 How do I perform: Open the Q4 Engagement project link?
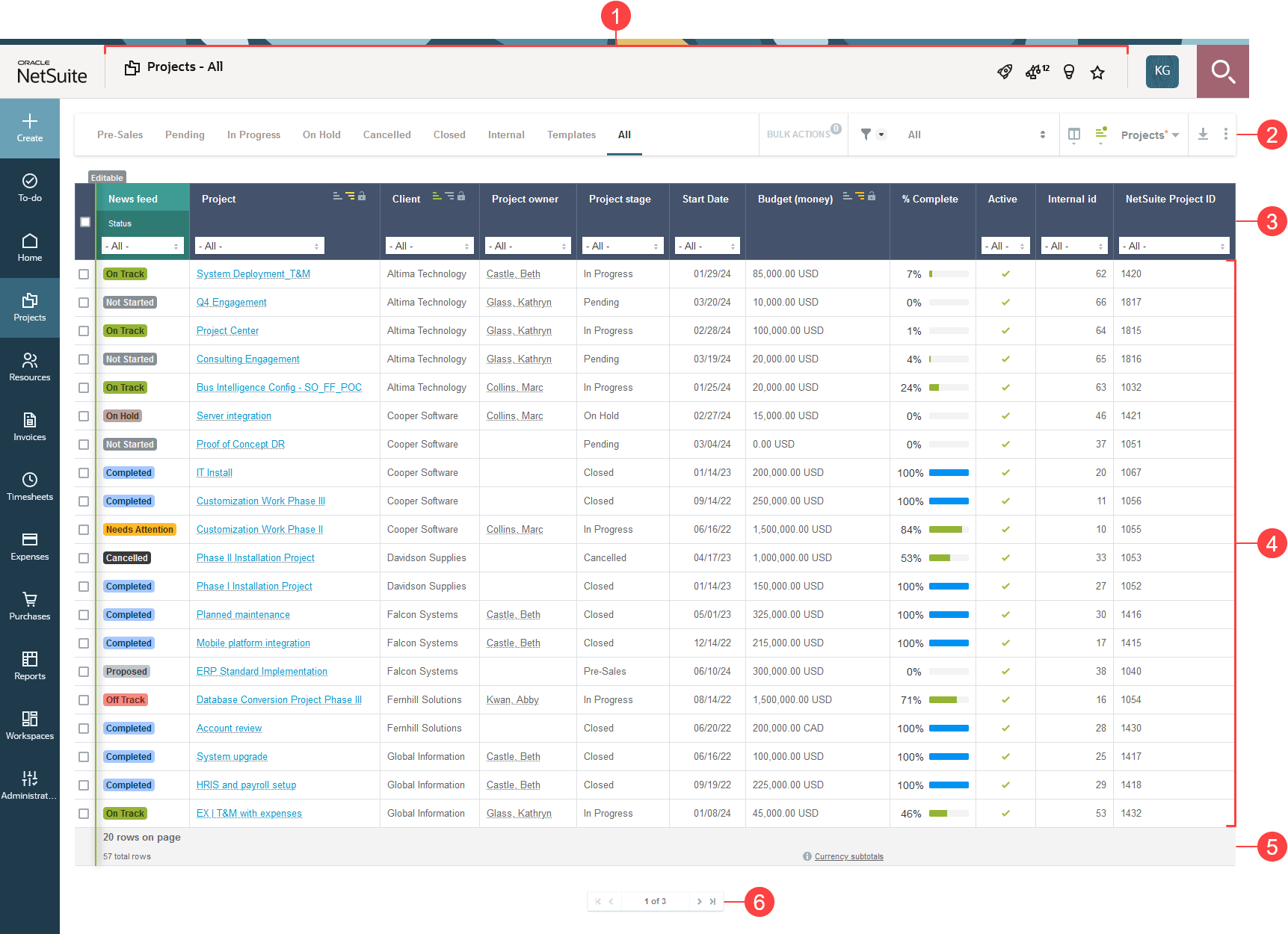[231, 303]
